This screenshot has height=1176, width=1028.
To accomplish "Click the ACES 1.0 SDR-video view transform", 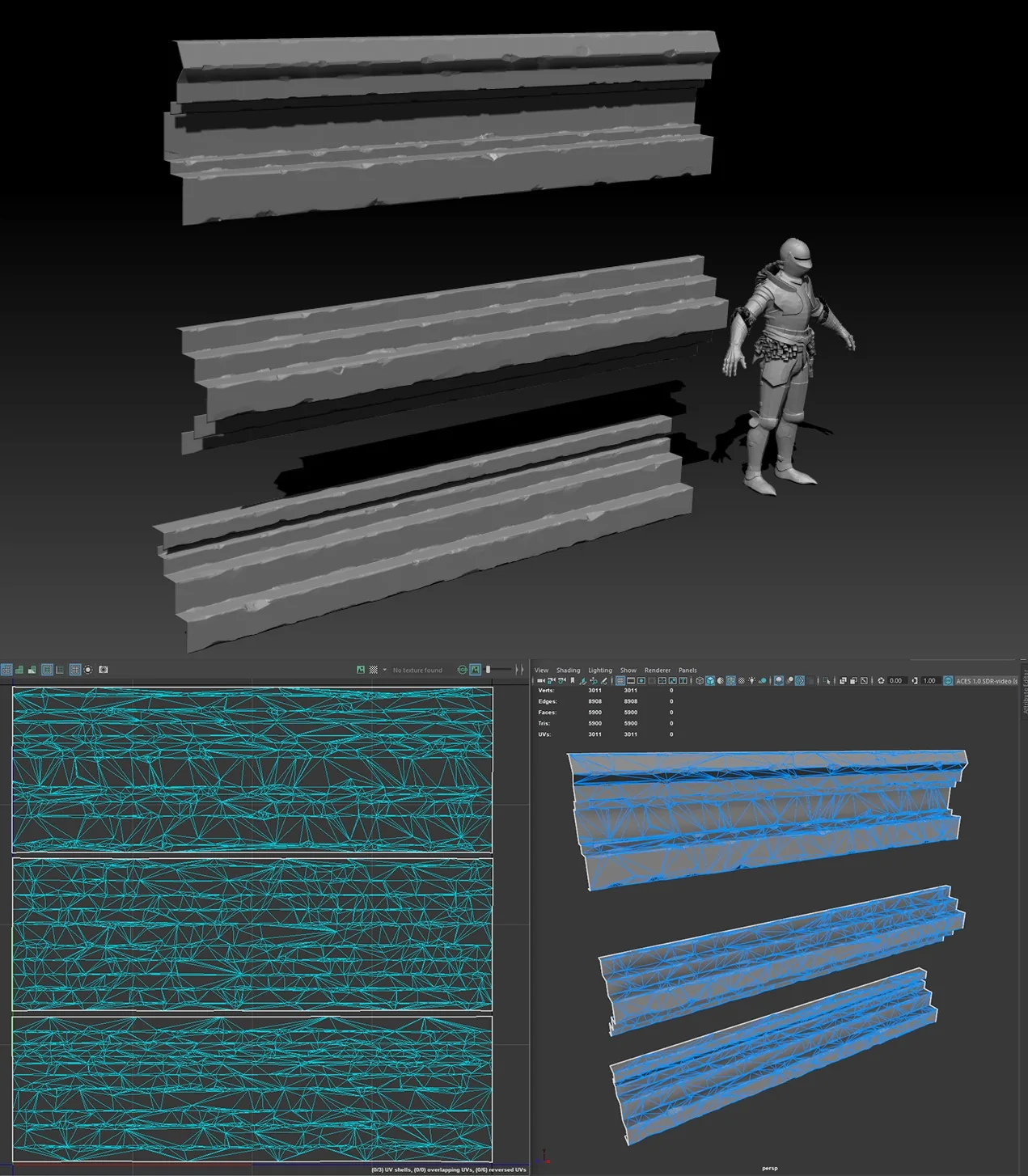I will point(986,681).
